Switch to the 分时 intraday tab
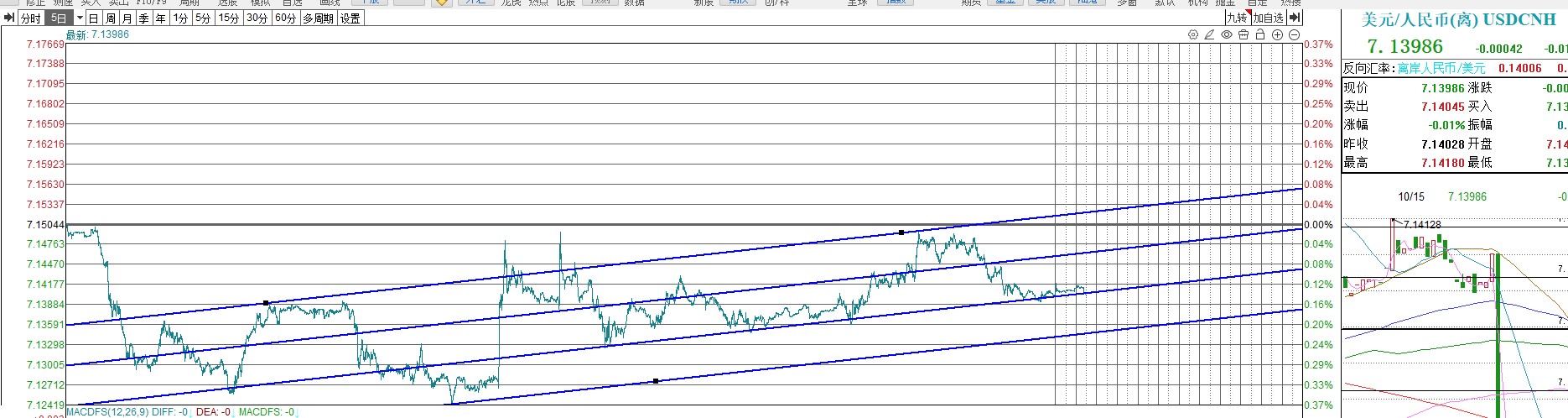This screenshot has width=1568, height=418. 31,18
